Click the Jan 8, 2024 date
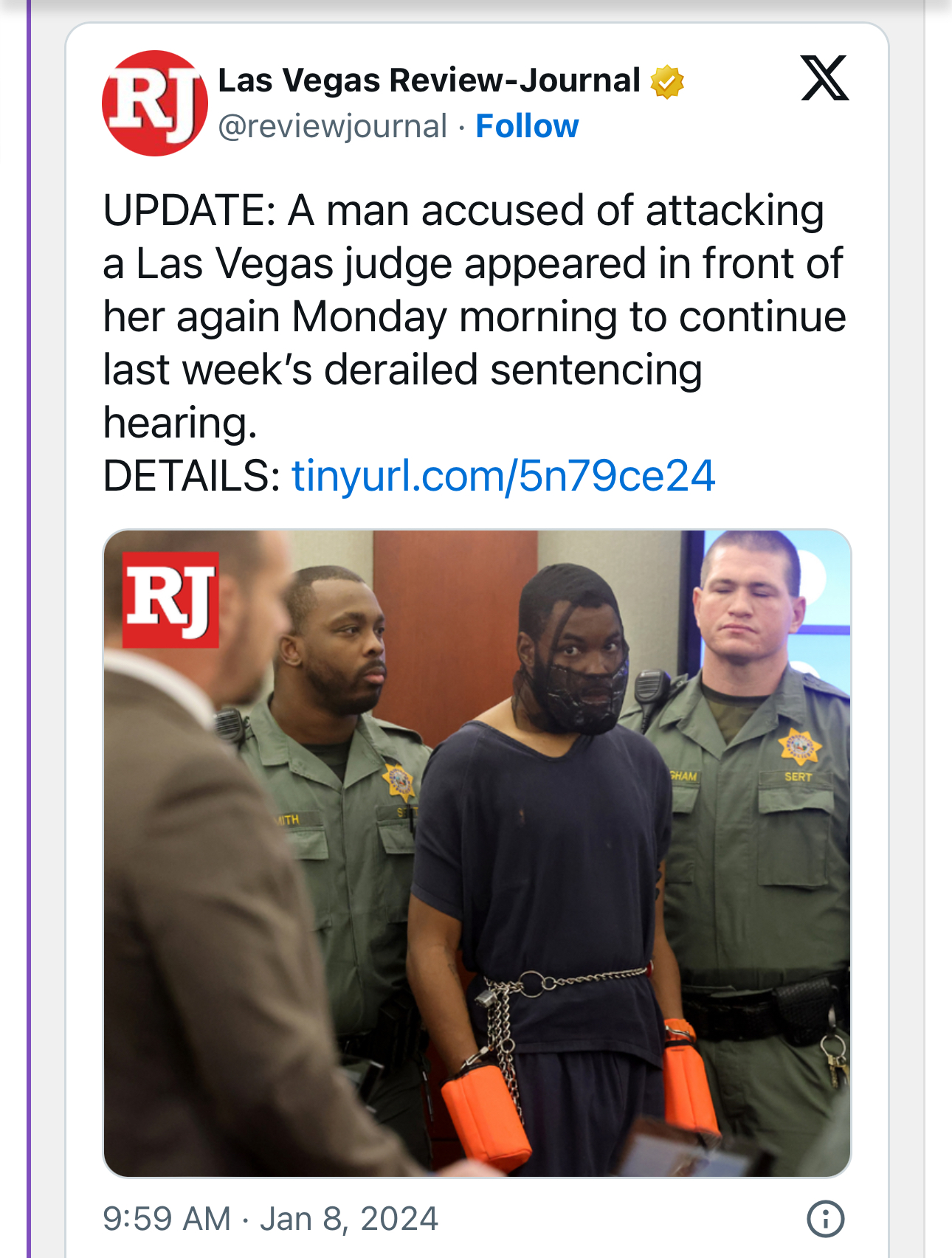This screenshot has height=1258, width=952. pyautogui.click(x=349, y=1219)
